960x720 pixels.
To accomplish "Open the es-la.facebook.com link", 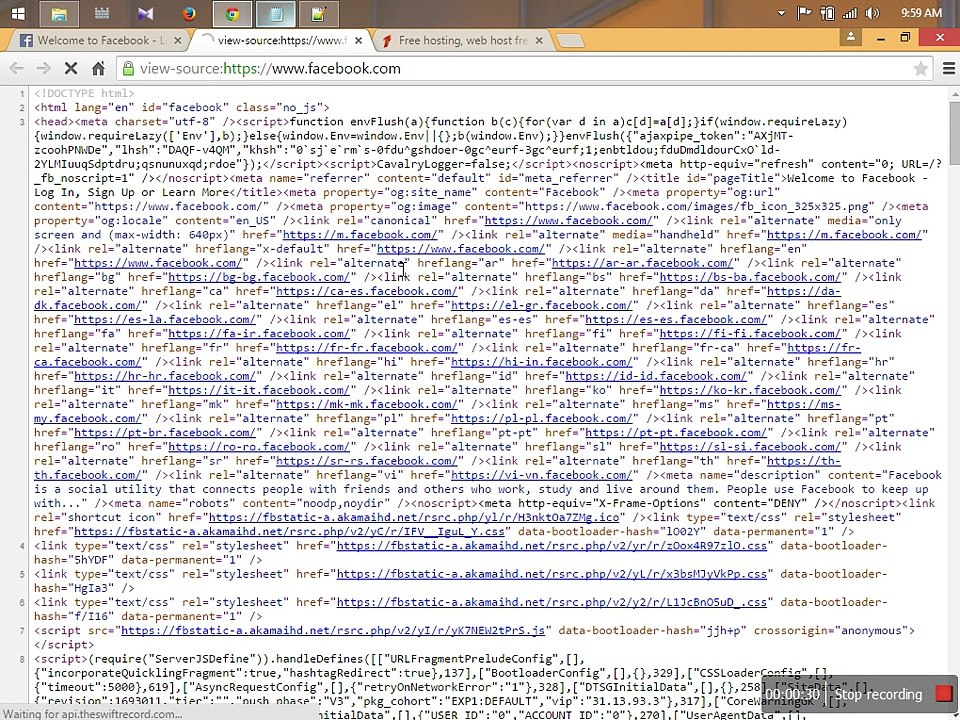I will [164, 319].
